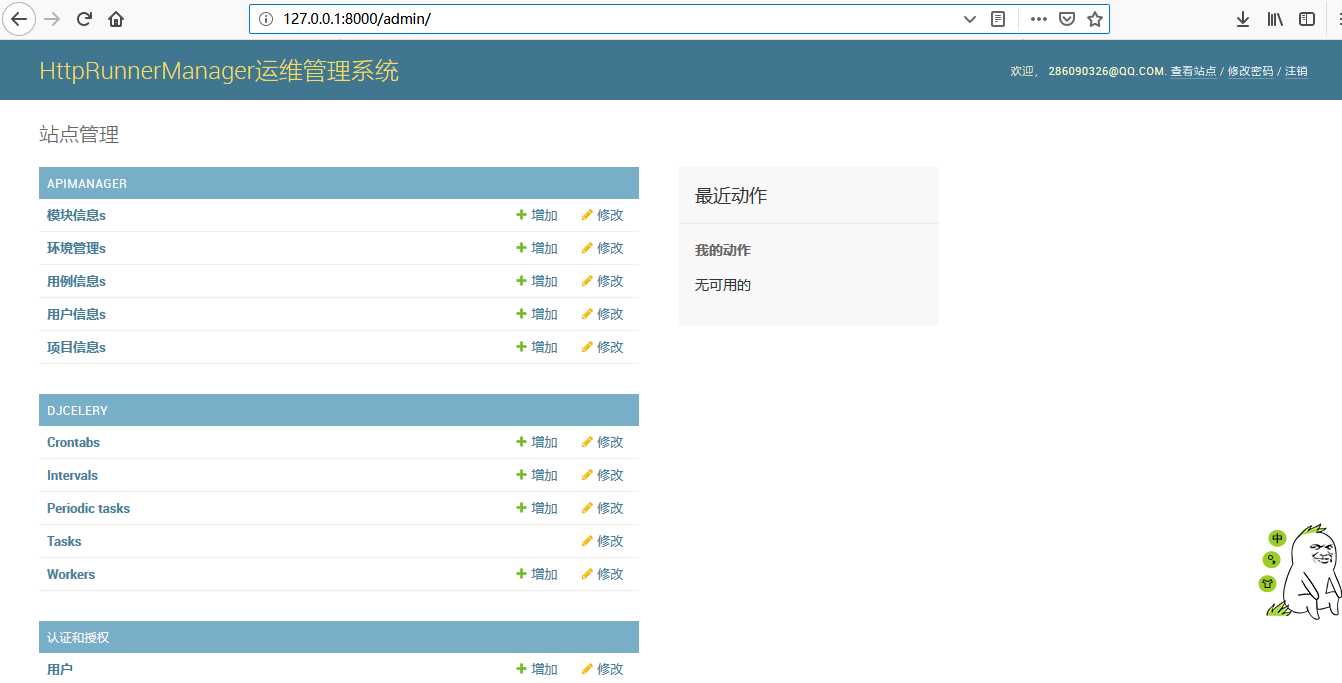Viewport: 1342px width, 683px height.
Task: Open the Intervals model link
Action: click(72, 475)
